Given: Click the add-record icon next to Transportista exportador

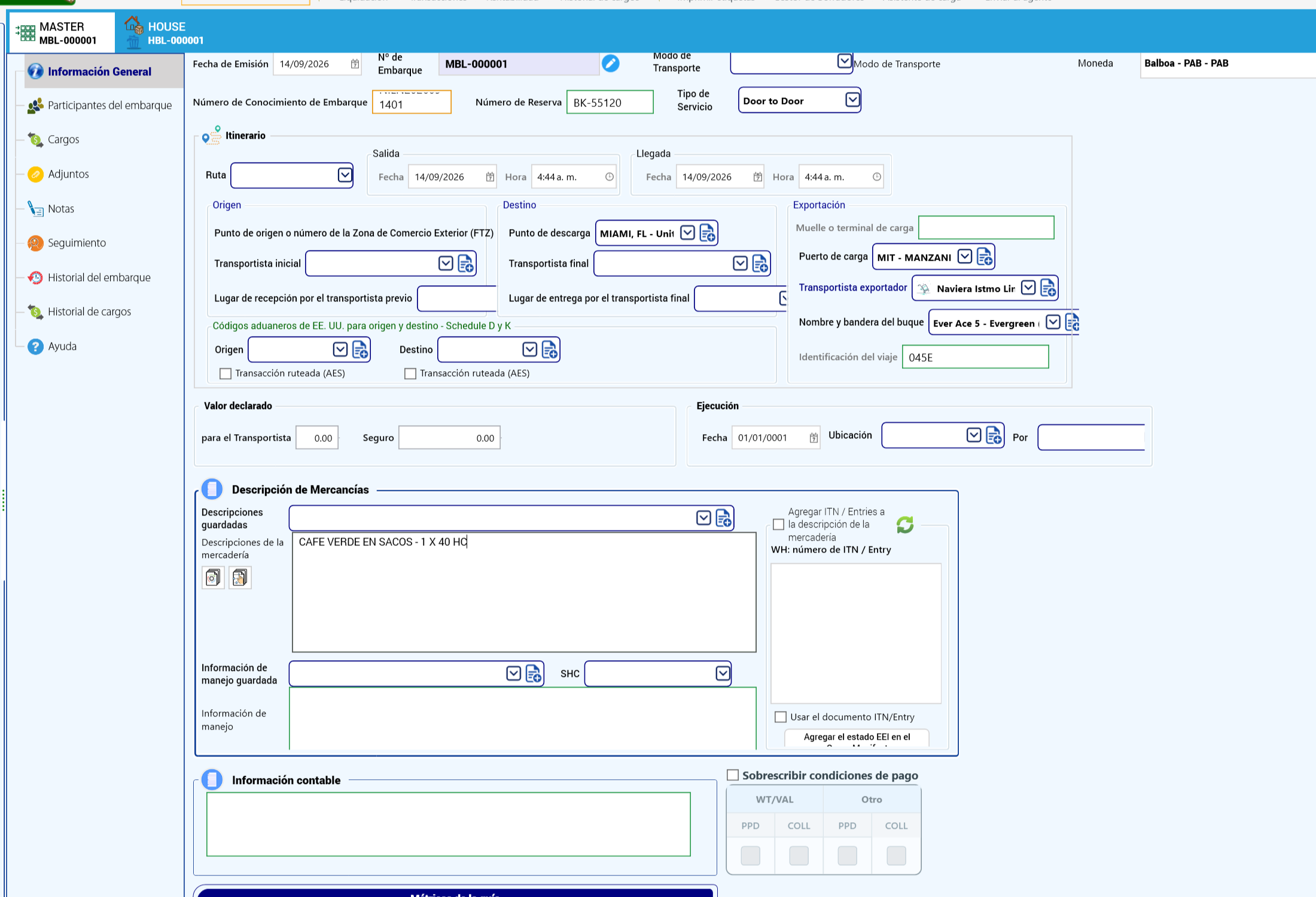Looking at the screenshot, I should [1048, 288].
